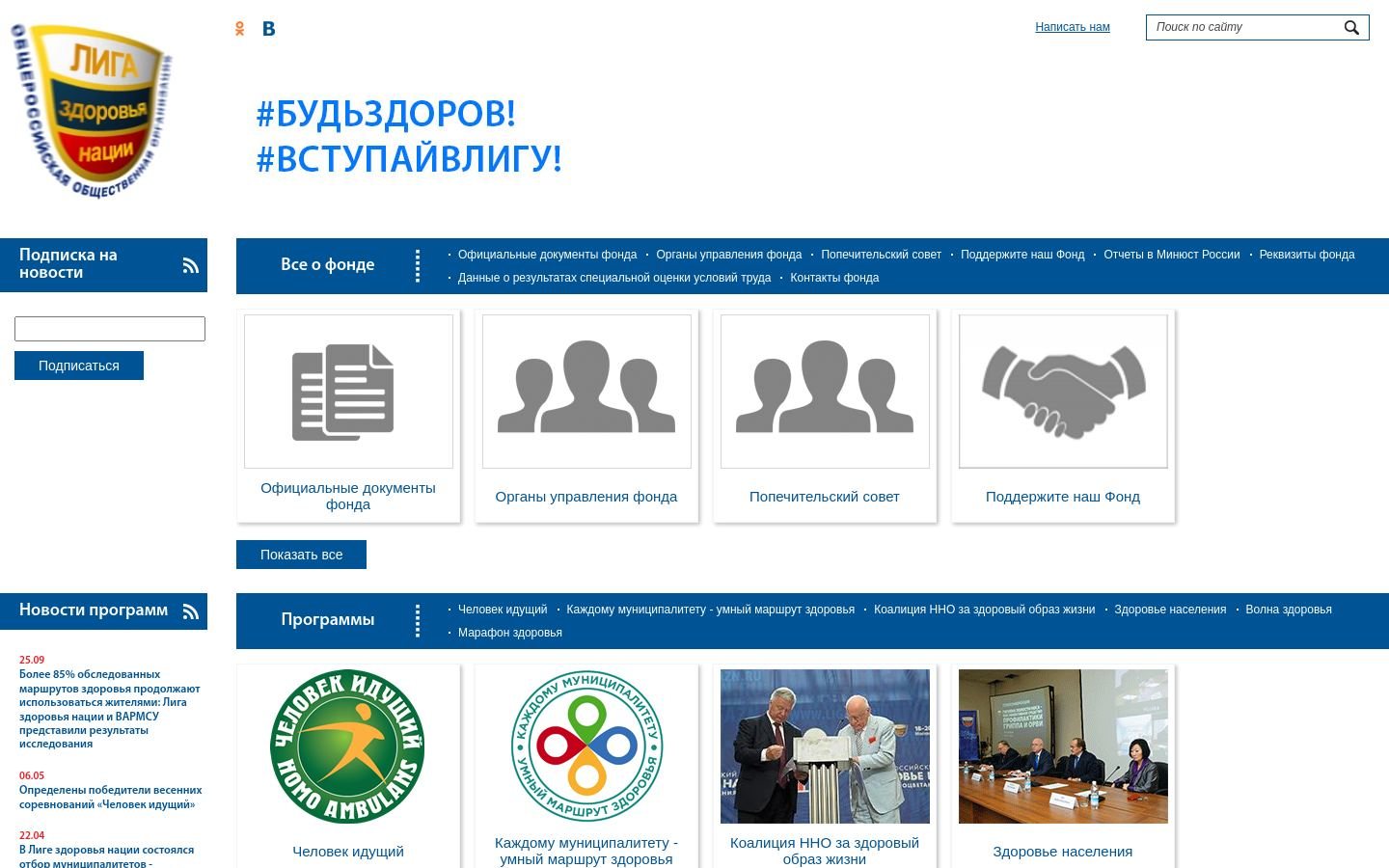Viewport: 1389px width, 868px height.
Task: Open the VKontakte social icon
Action: [x=269, y=29]
